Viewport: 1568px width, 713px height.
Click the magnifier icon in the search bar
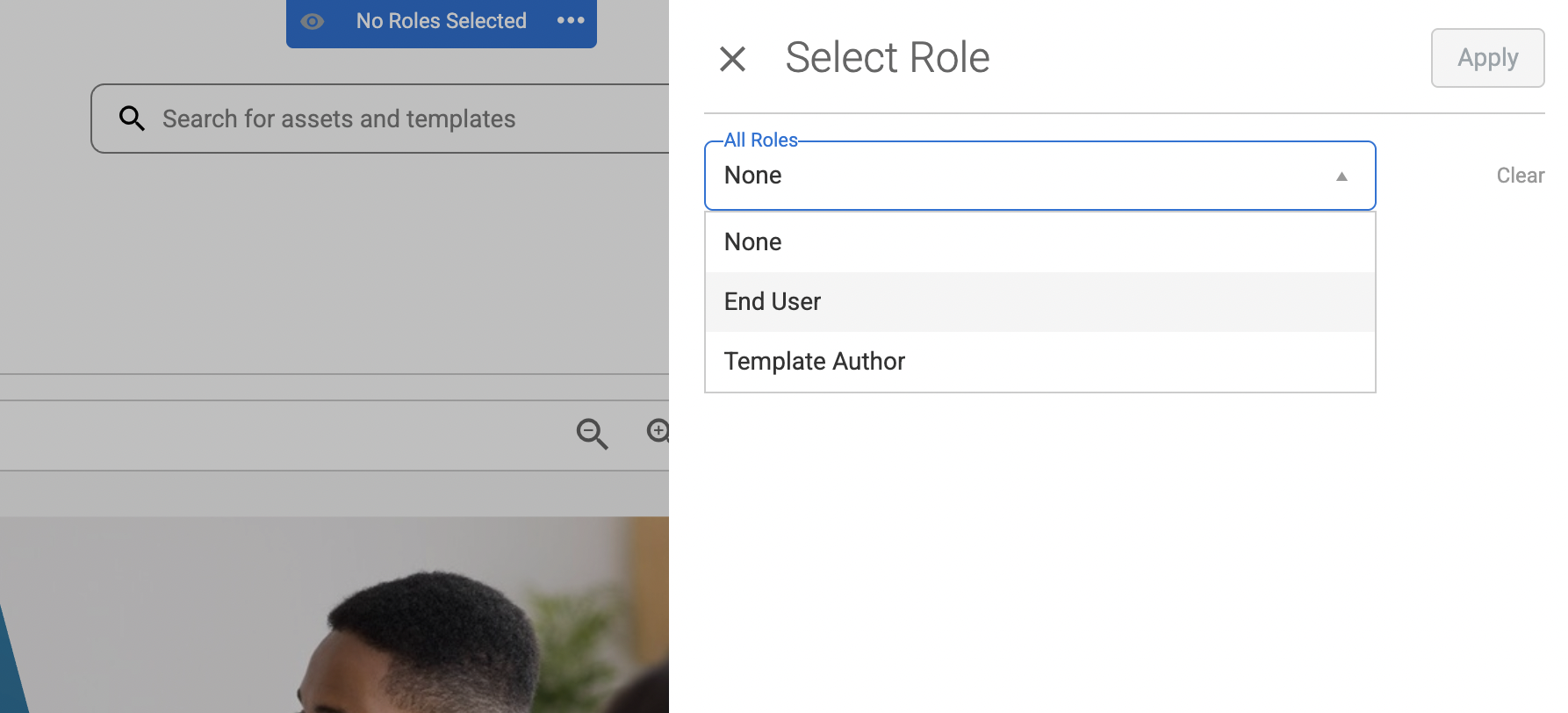coord(132,119)
